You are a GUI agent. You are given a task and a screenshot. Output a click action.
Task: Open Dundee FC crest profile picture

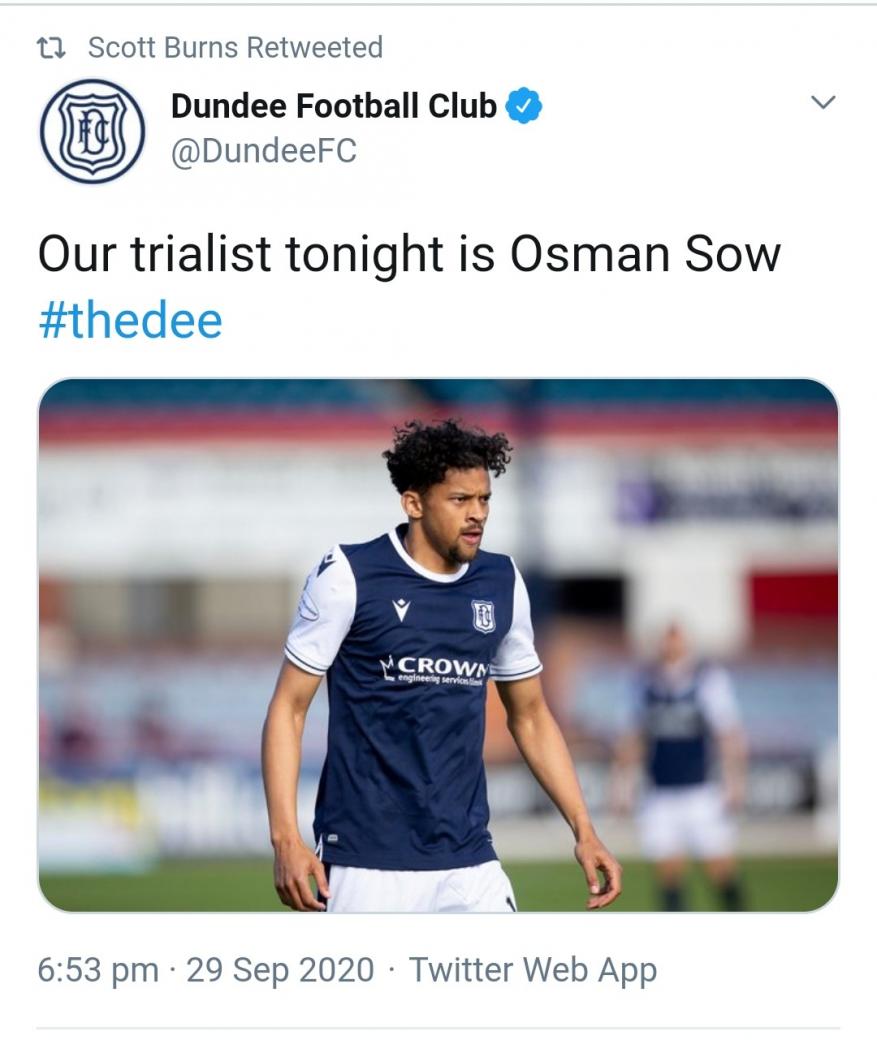[92, 130]
